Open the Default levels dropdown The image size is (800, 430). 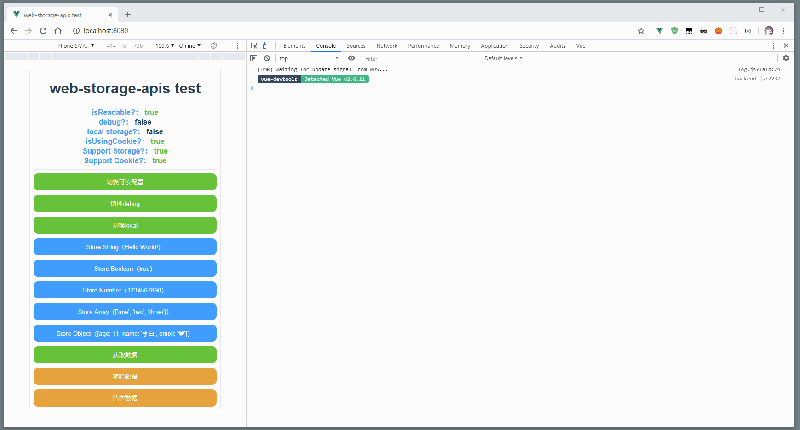(504, 58)
